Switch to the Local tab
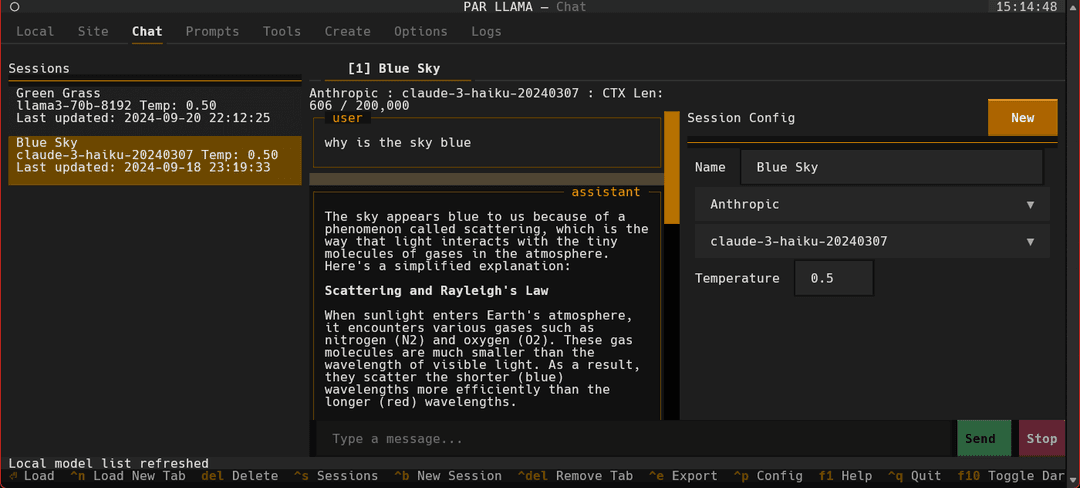This screenshot has height=488, width=1080. coord(35,32)
